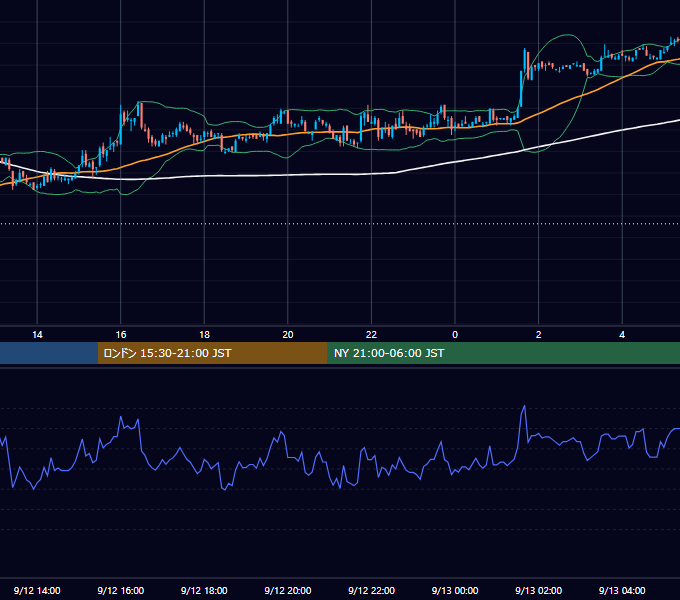This screenshot has height=600, width=680.
Task: Click the 9/12 18:00 date label
Action: (204, 590)
